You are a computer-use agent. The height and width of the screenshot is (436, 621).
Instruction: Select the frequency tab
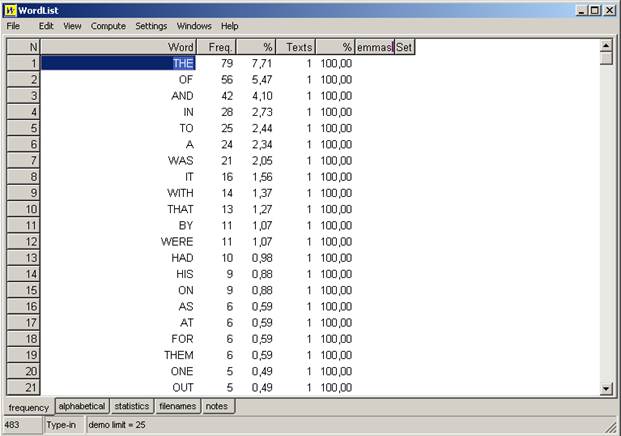(x=28, y=407)
